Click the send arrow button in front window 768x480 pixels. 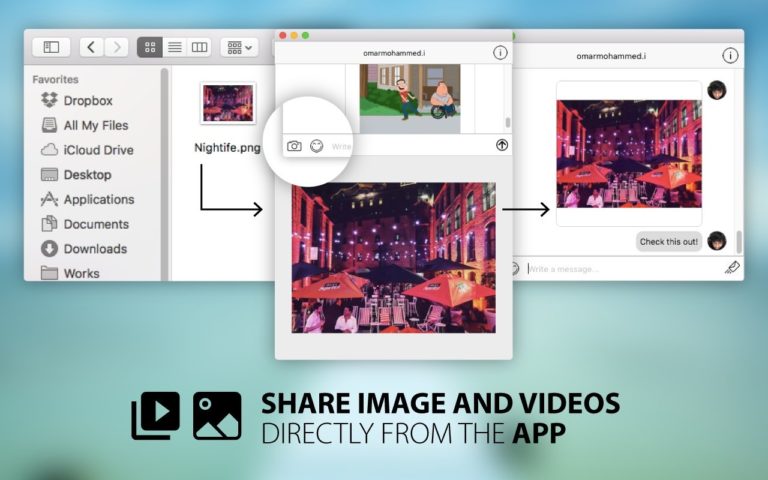click(502, 145)
